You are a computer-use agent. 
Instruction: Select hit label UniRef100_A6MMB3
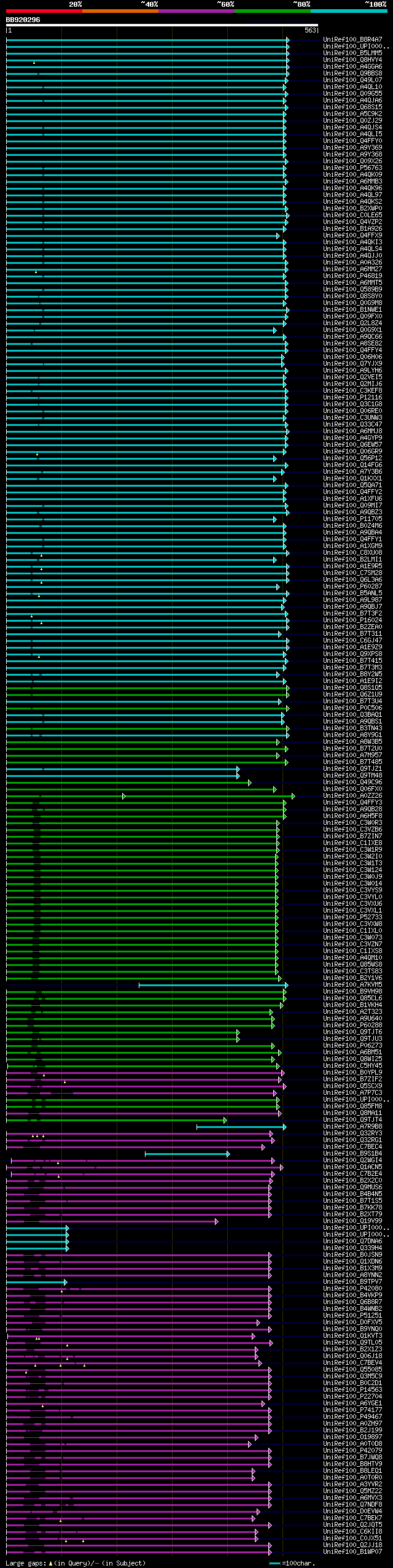352,182
